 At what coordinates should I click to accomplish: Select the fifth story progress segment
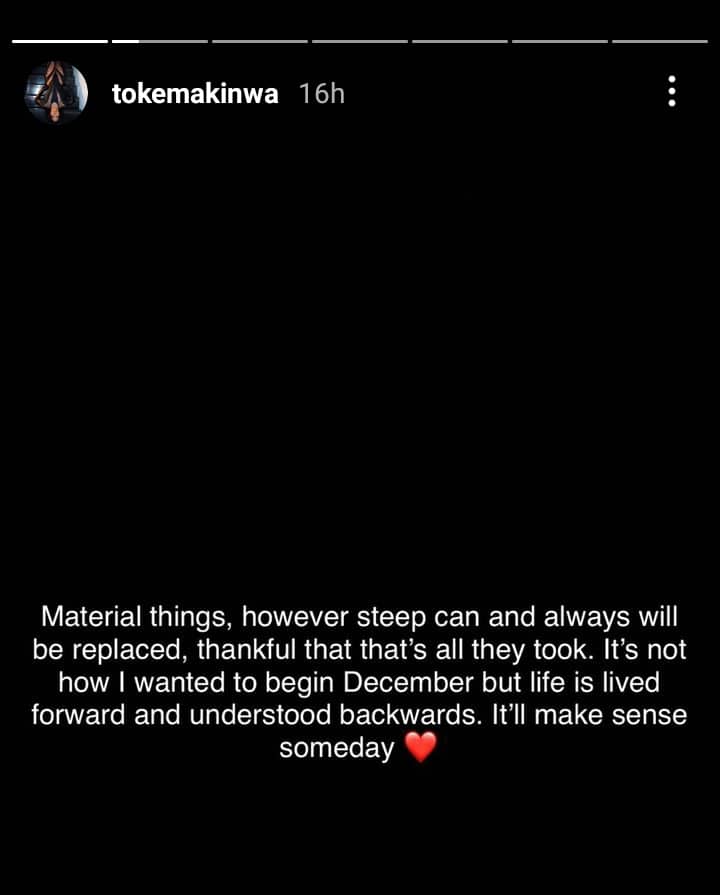(x=460, y=41)
